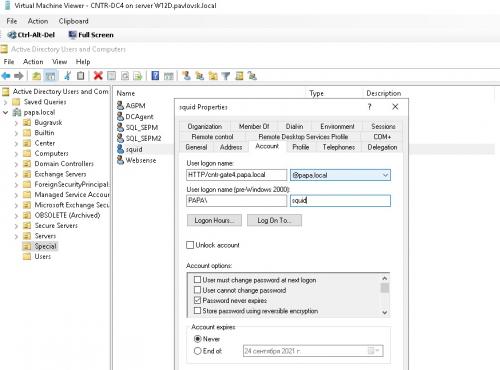This screenshot has width=500, height=370.
Task: Enable User must change password at next logon
Action: click(197, 279)
